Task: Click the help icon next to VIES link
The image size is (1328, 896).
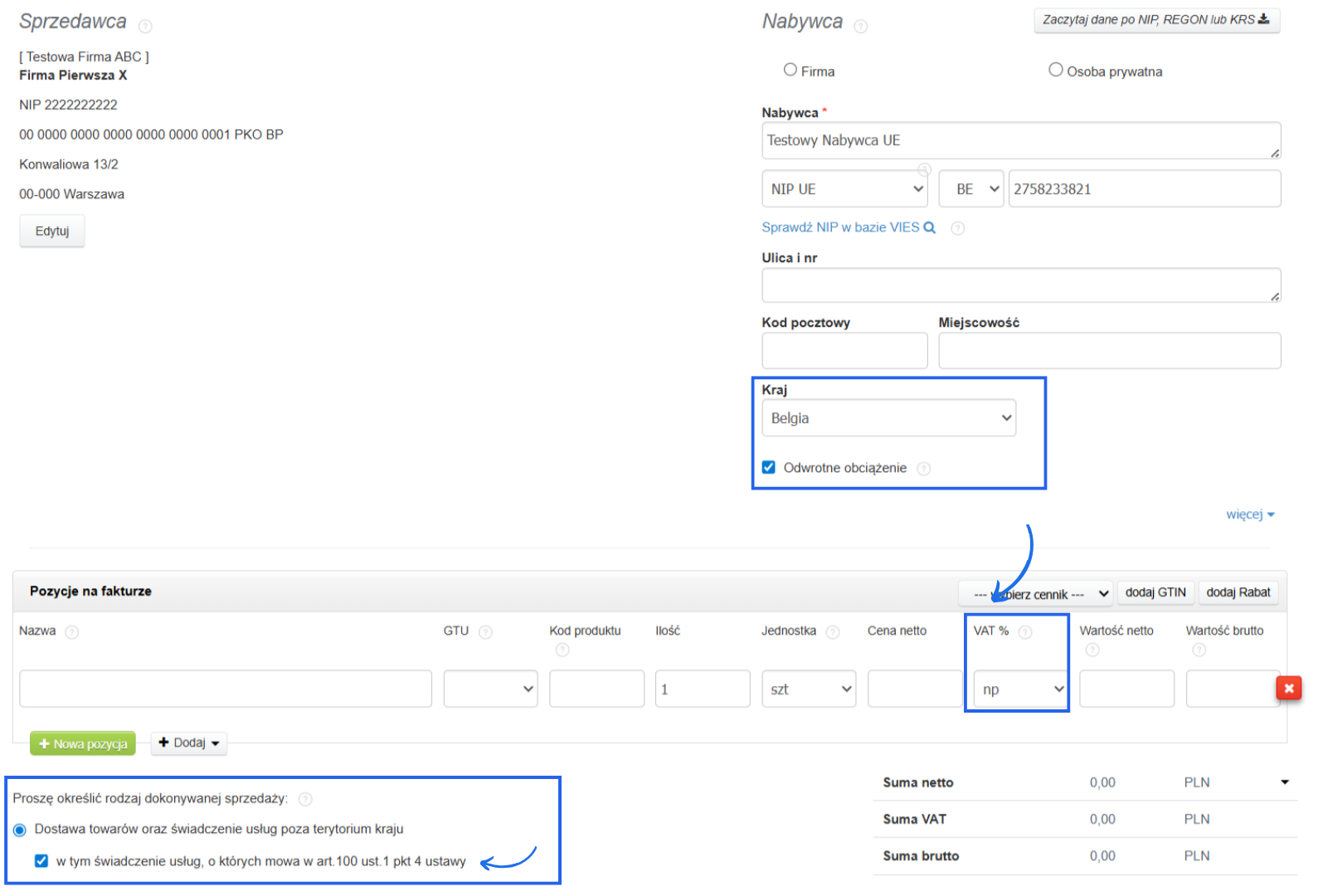Action: tap(957, 228)
